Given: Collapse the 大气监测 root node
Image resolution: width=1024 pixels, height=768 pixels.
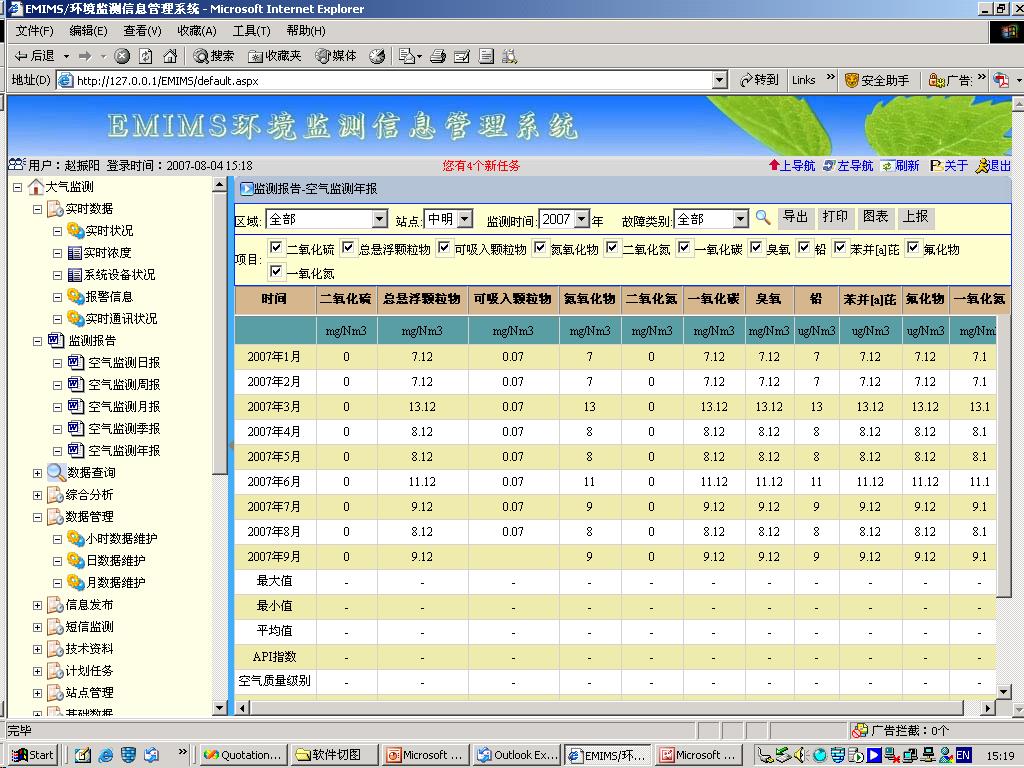Looking at the screenshot, I should [18, 187].
